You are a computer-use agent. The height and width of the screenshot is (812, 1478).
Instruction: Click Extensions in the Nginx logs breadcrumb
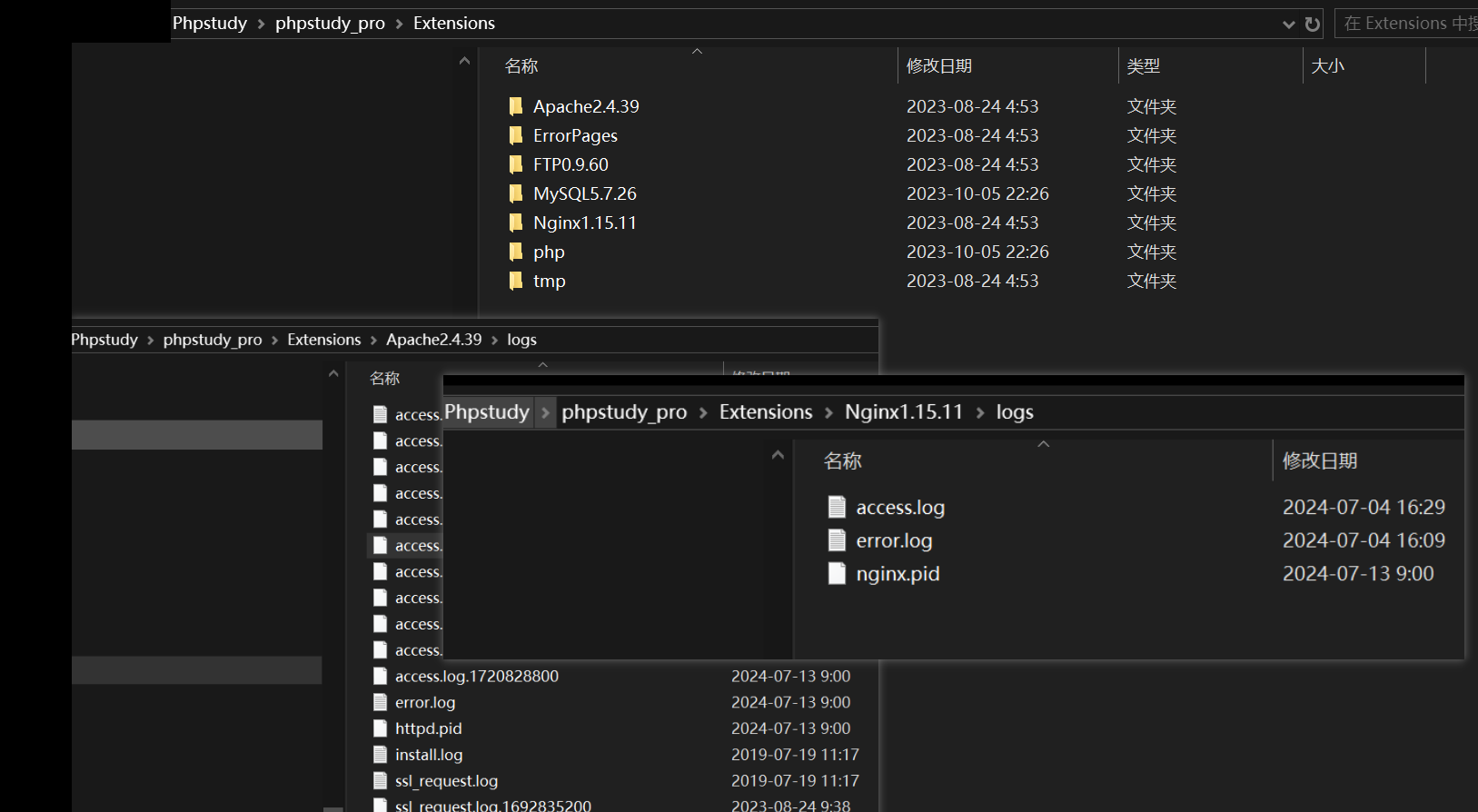(766, 412)
